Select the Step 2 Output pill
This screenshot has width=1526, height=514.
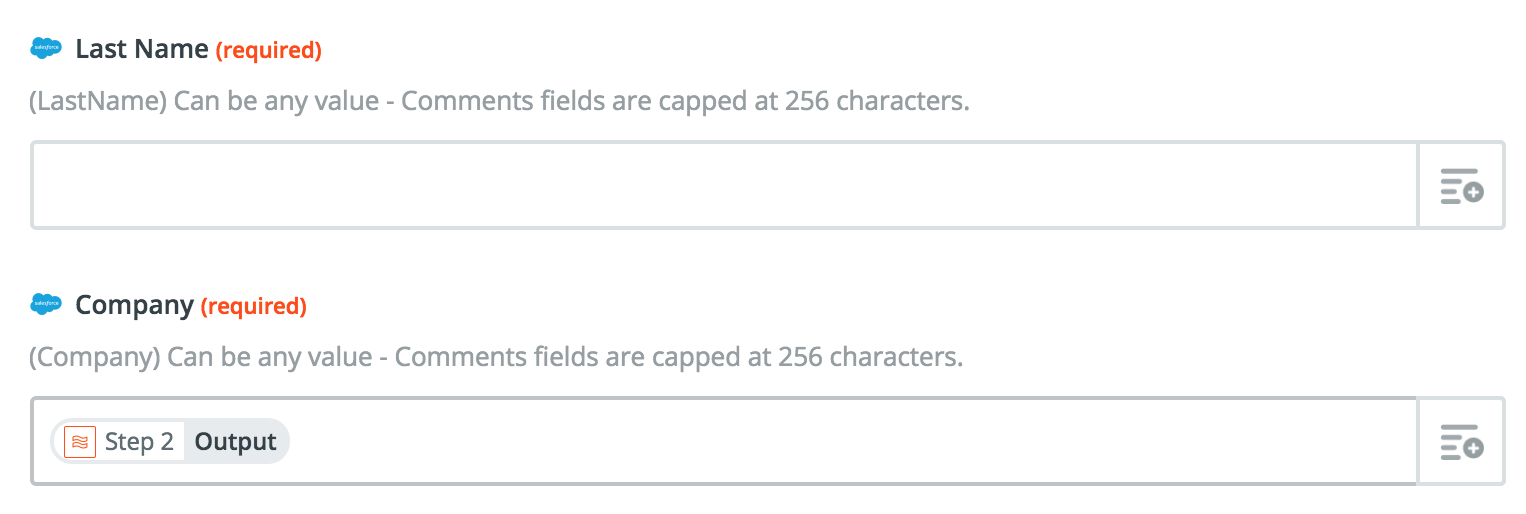(170, 442)
